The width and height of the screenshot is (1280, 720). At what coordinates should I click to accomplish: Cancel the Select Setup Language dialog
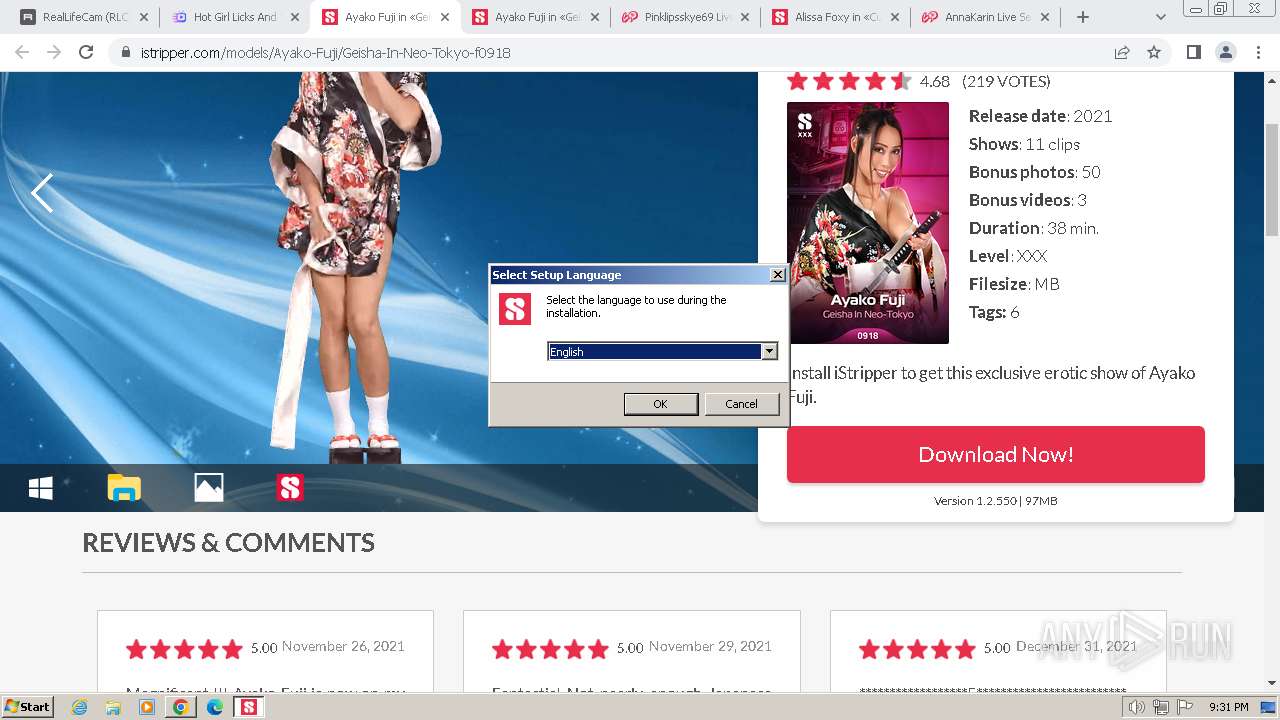point(741,404)
